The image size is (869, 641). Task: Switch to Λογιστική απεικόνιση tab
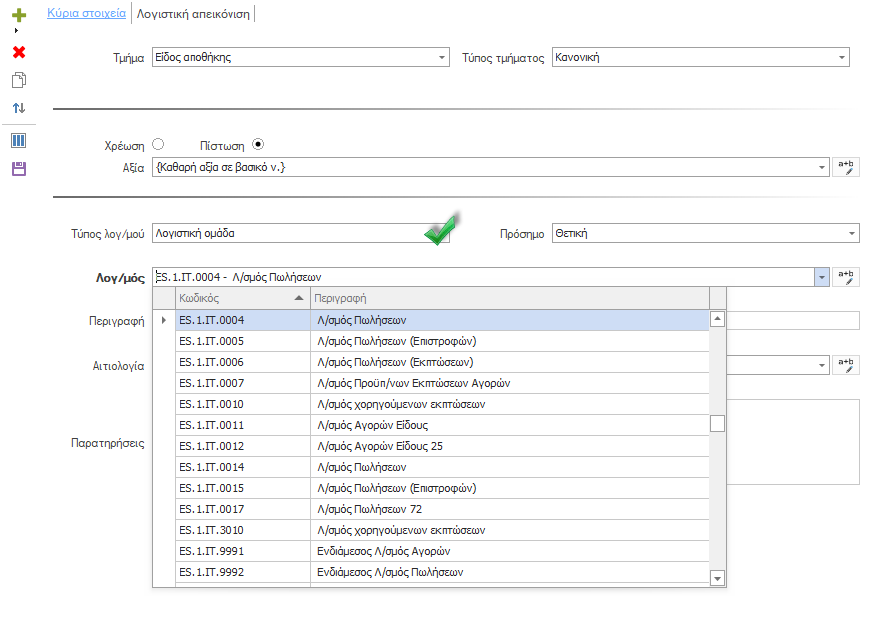(x=193, y=14)
